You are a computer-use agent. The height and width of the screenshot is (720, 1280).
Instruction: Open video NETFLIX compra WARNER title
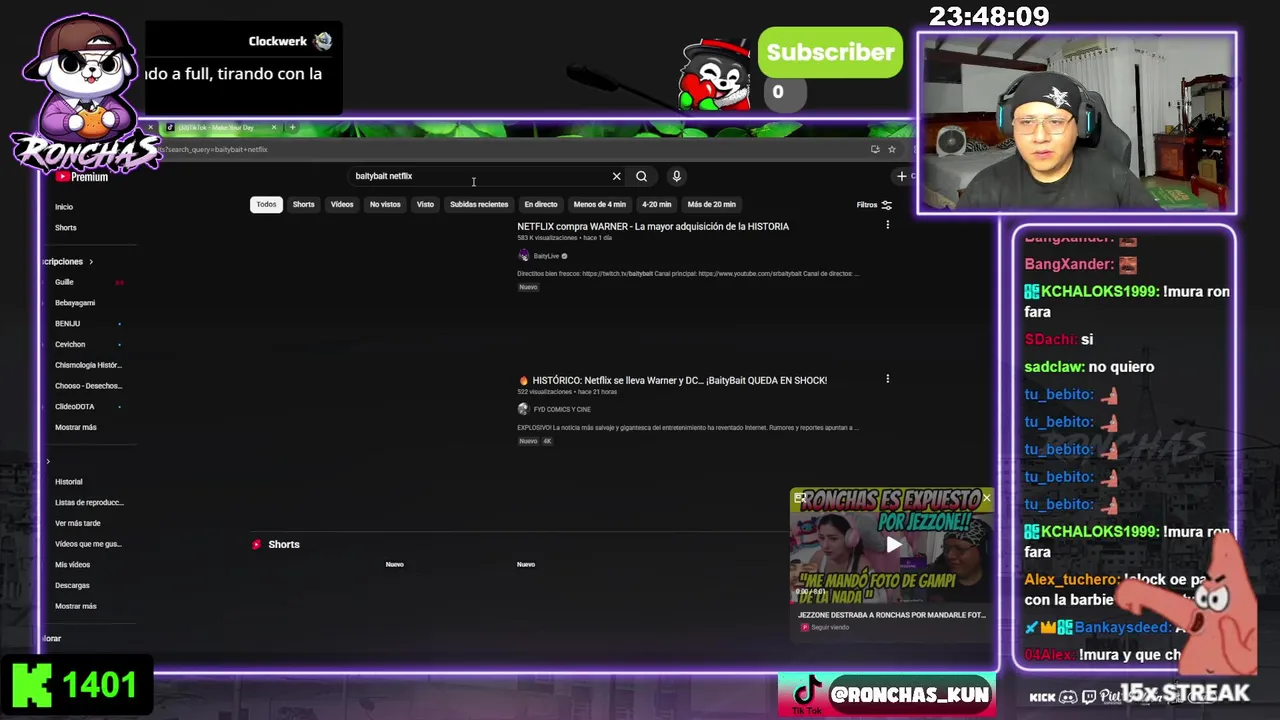[x=653, y=226]
